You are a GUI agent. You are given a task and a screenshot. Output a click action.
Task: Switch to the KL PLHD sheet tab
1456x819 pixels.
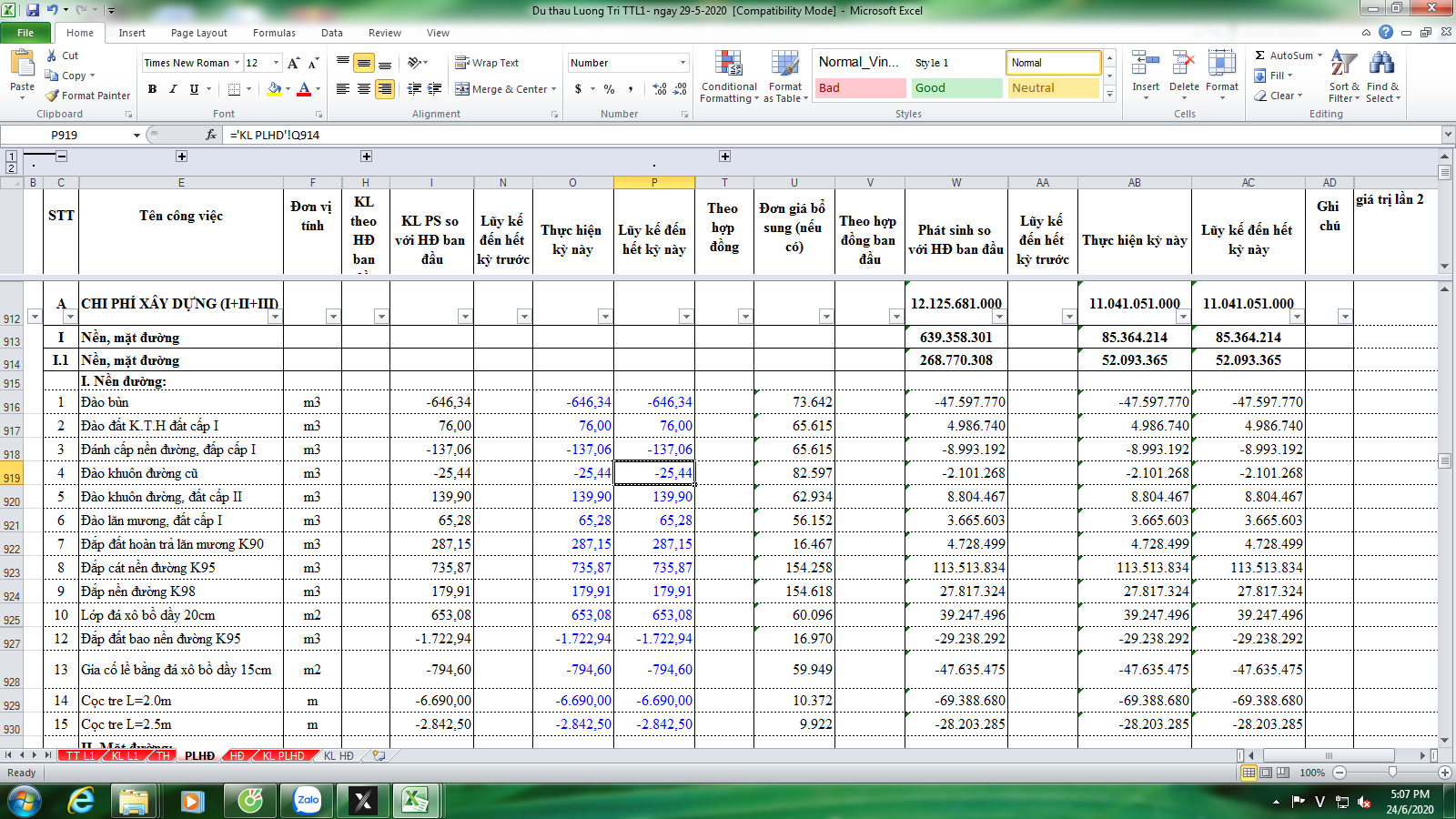point(283,756)
